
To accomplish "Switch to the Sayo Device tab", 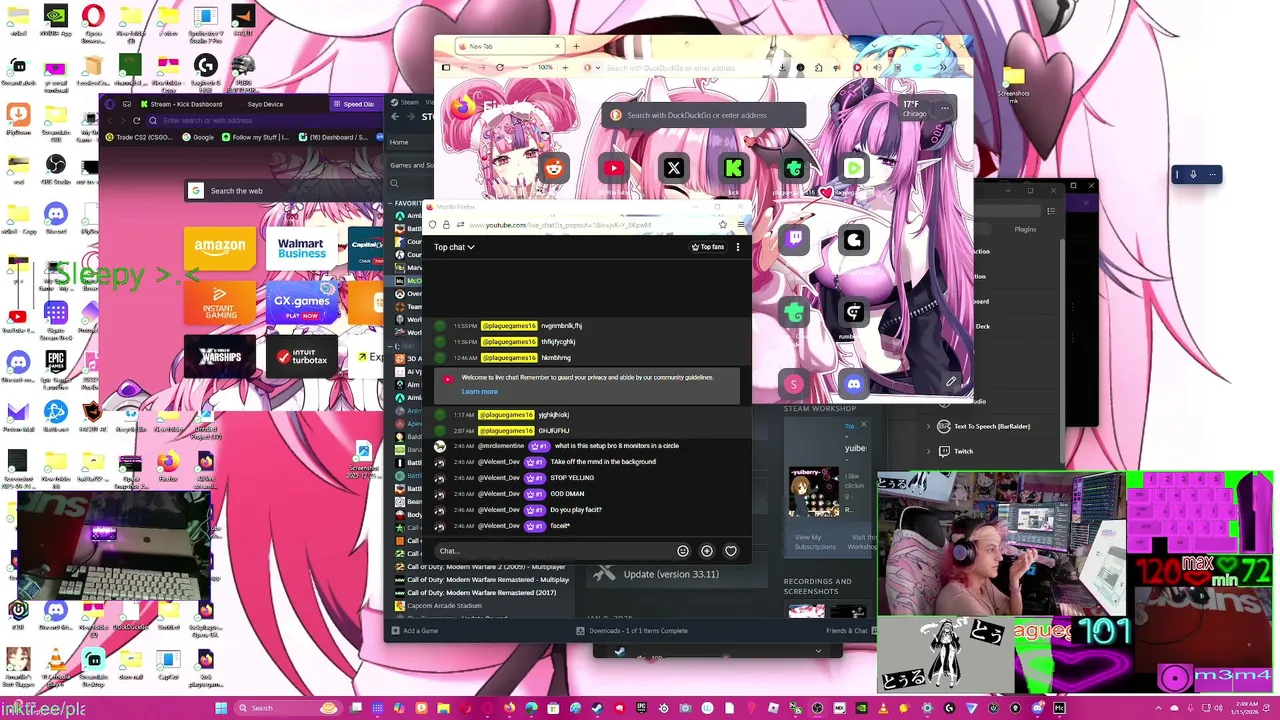I will (266, 104).
